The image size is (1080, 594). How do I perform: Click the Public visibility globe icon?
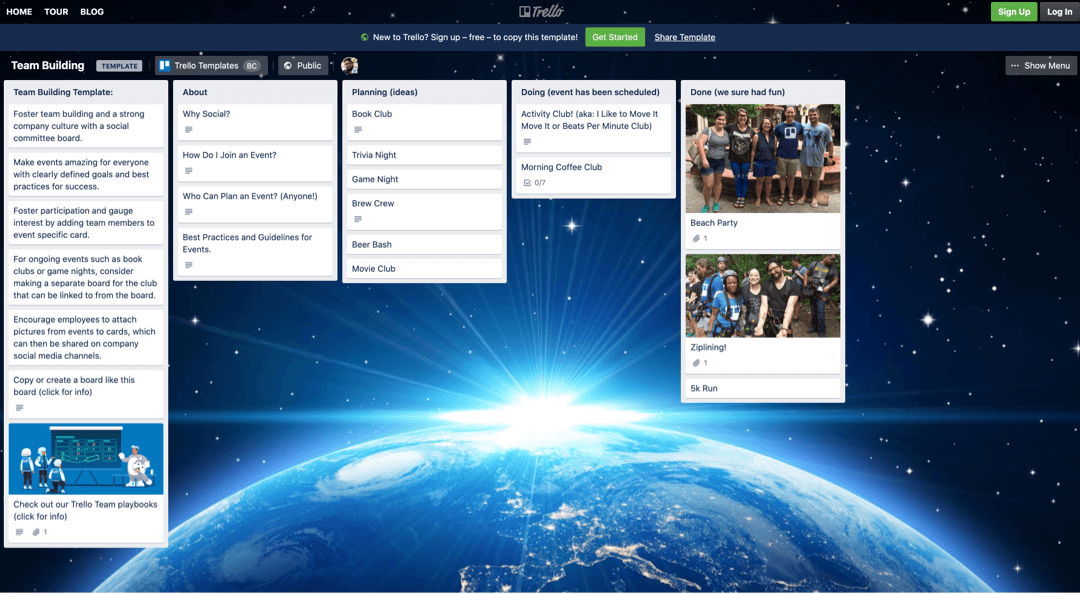(287, 65)
